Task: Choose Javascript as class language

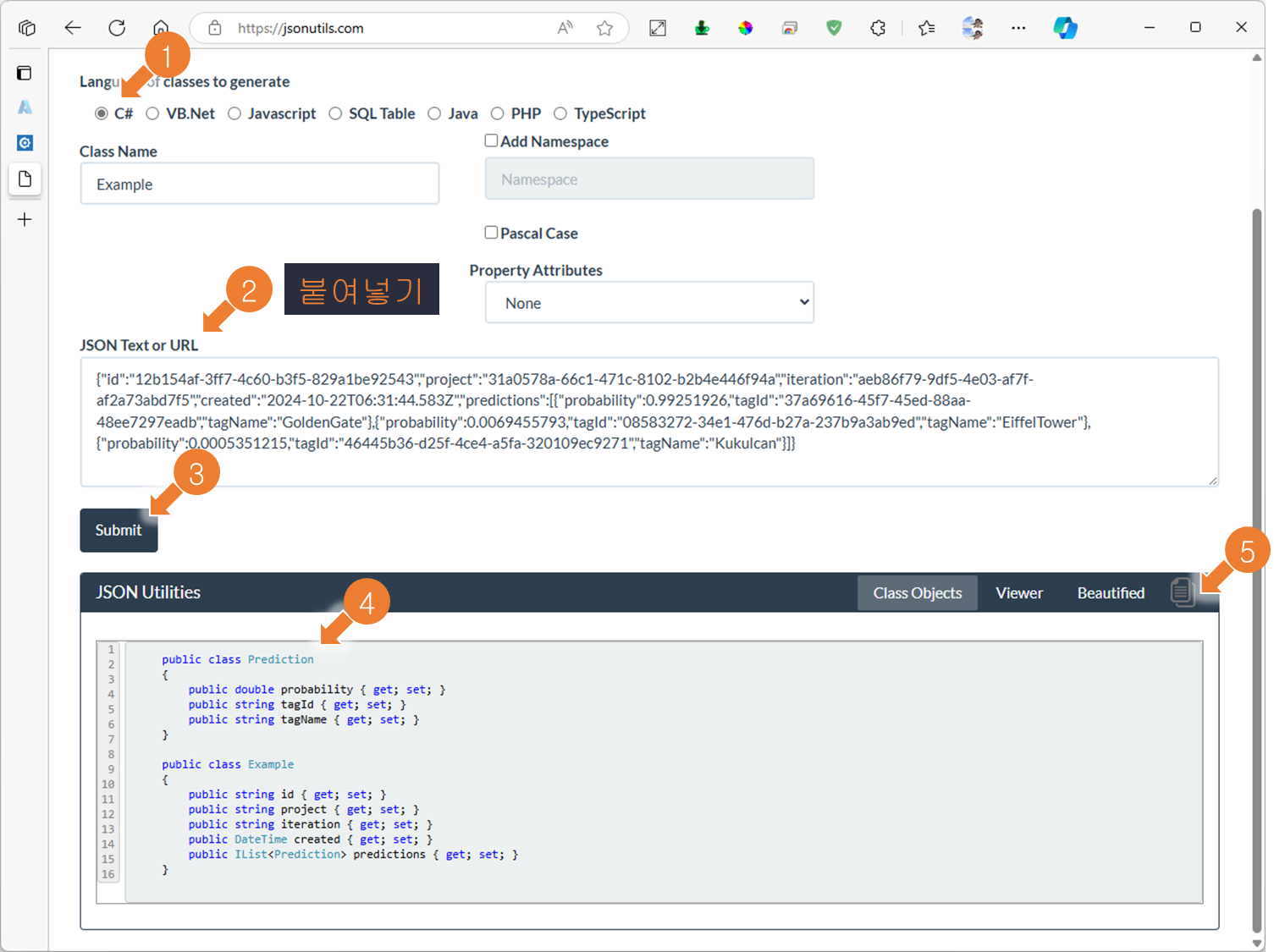Action: tap(234, 113)
